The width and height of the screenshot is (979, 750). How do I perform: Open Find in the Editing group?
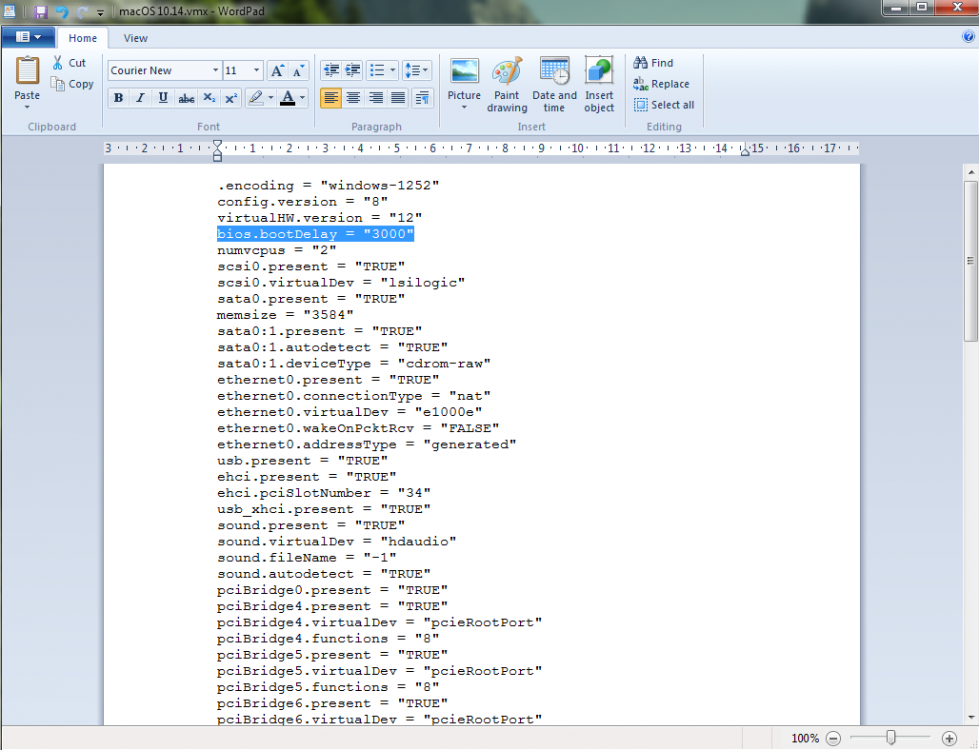[653, 62]
